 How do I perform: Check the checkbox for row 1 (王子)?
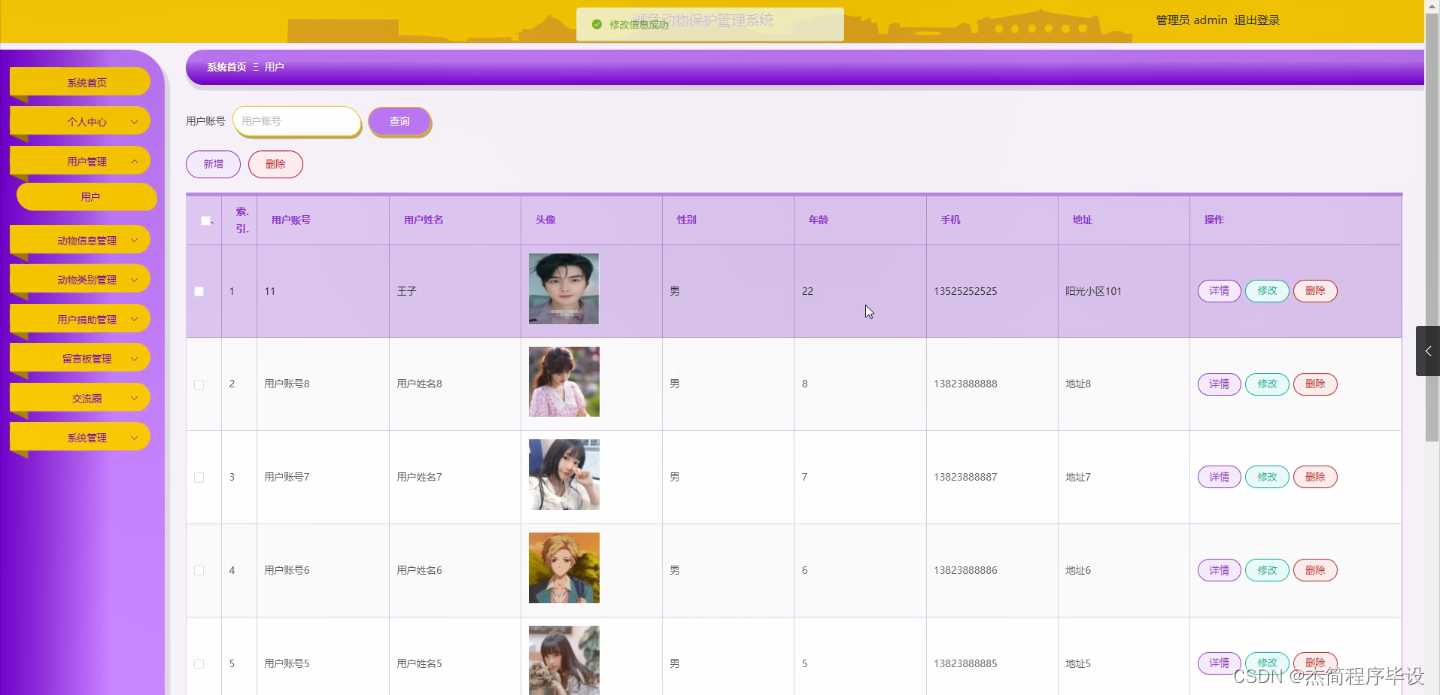[199, 291]
